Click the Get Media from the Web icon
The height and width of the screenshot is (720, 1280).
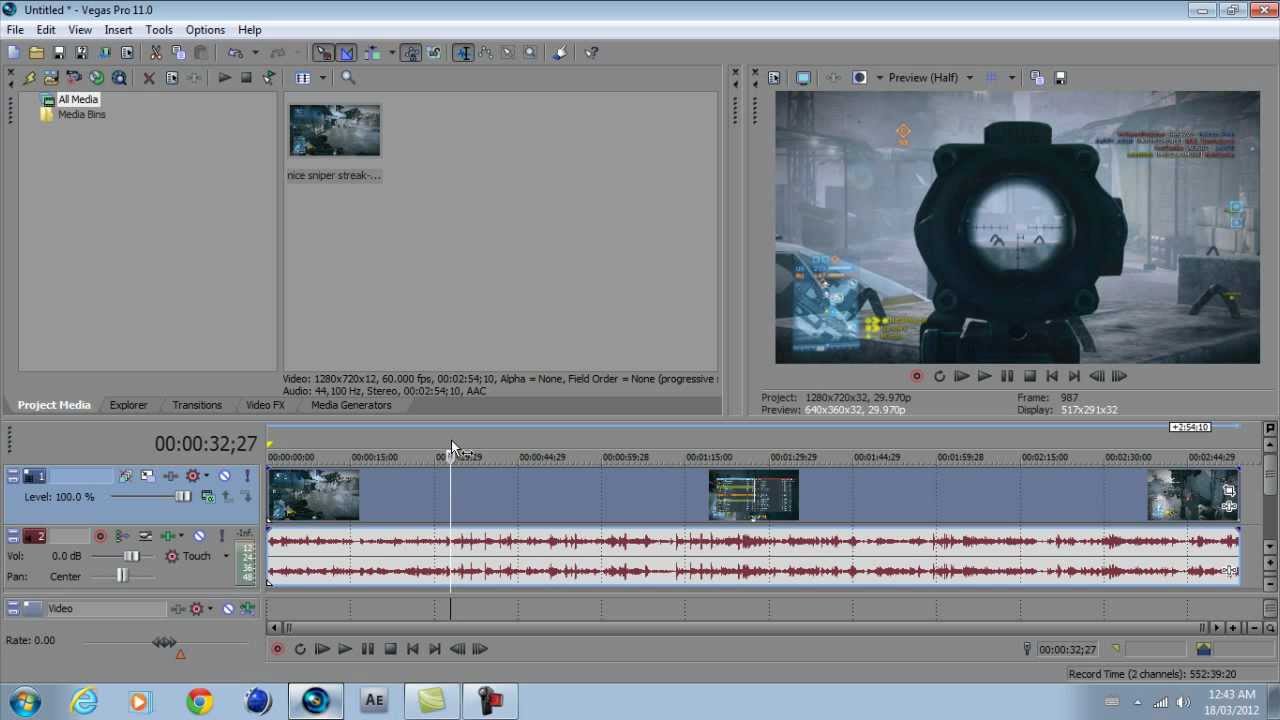coord(97,77)
